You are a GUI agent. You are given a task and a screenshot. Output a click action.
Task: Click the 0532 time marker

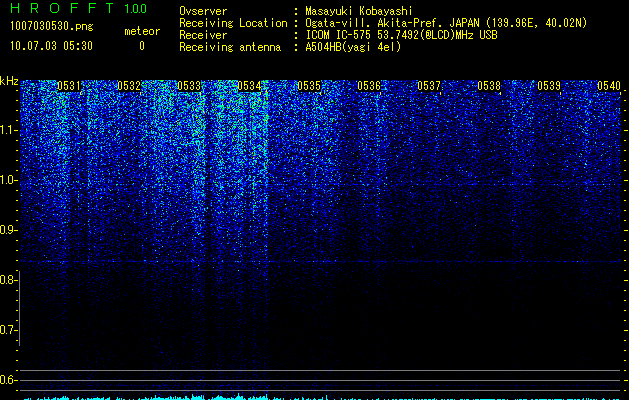point(129,86)
